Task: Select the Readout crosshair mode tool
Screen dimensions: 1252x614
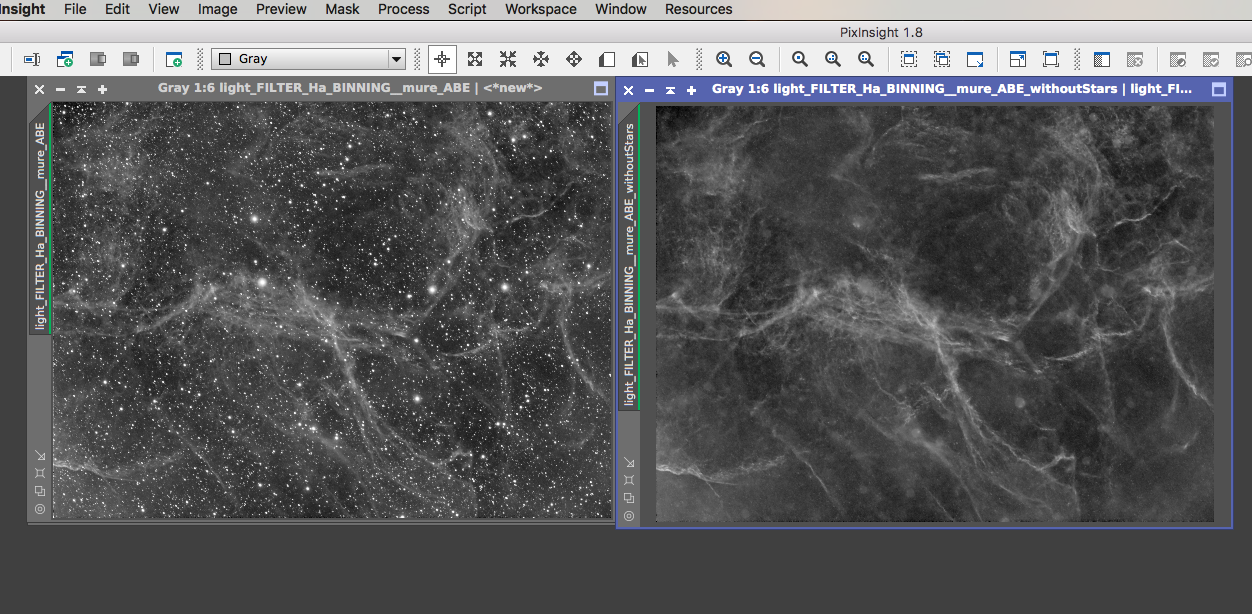Action: pyautogui.click(x=442, y=59)
